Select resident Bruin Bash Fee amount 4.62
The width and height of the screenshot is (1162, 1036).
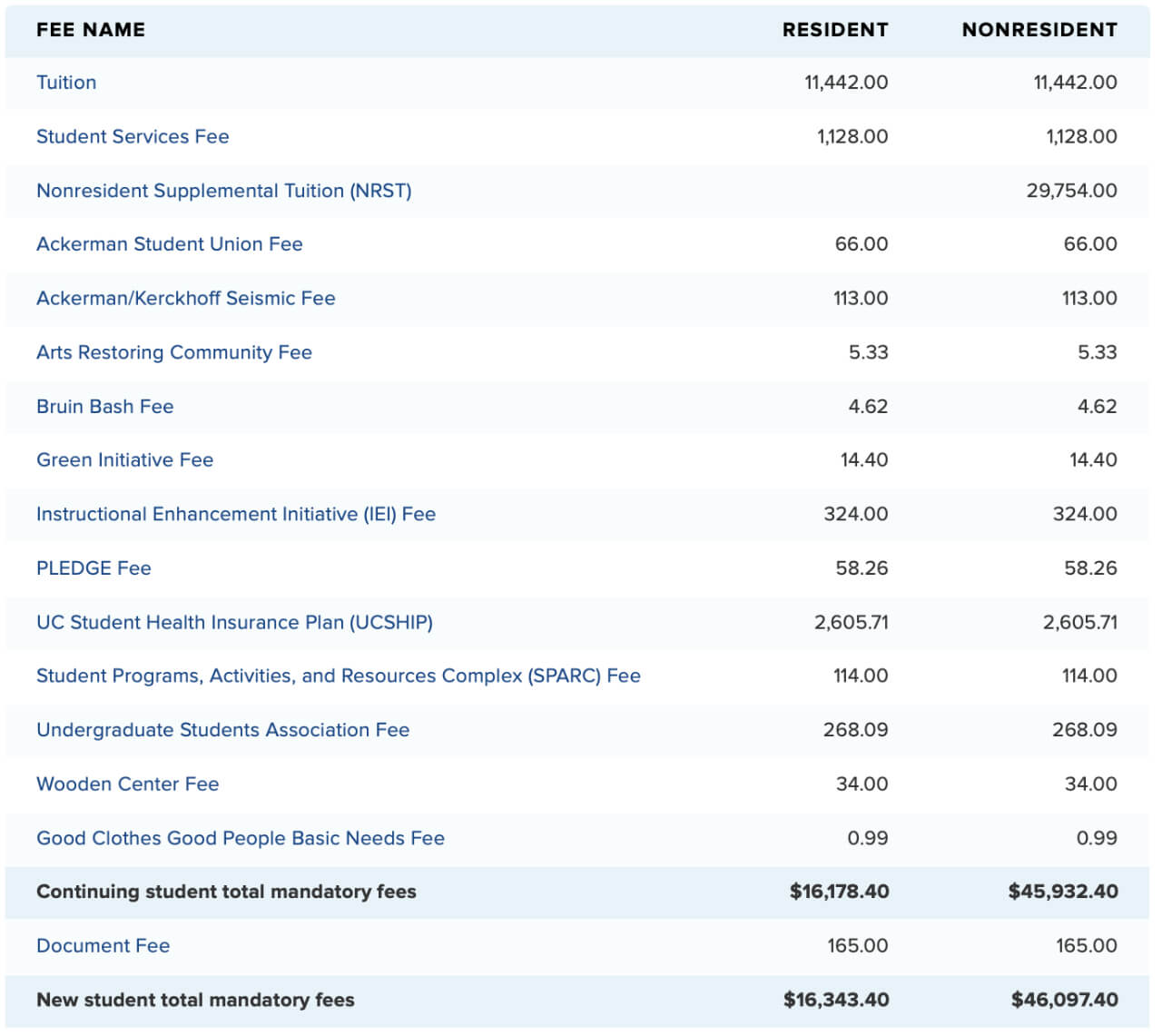pos(868,407)
